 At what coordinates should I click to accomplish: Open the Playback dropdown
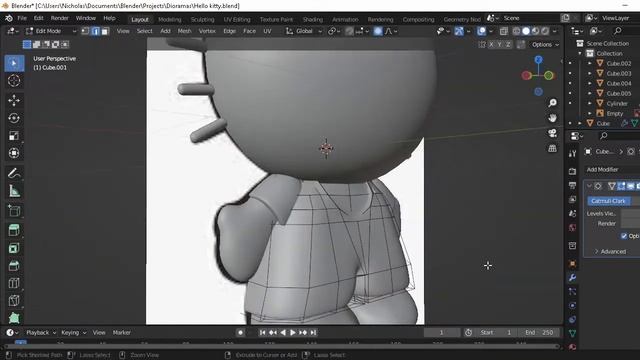(x=41, y=333)
